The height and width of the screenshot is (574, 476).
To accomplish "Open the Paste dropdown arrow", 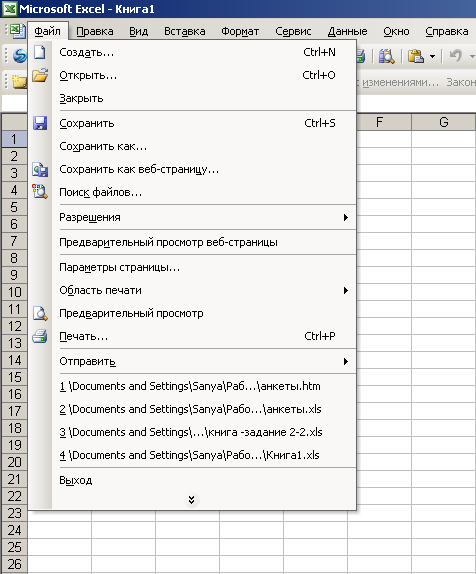I will click(x=432, y=56).
